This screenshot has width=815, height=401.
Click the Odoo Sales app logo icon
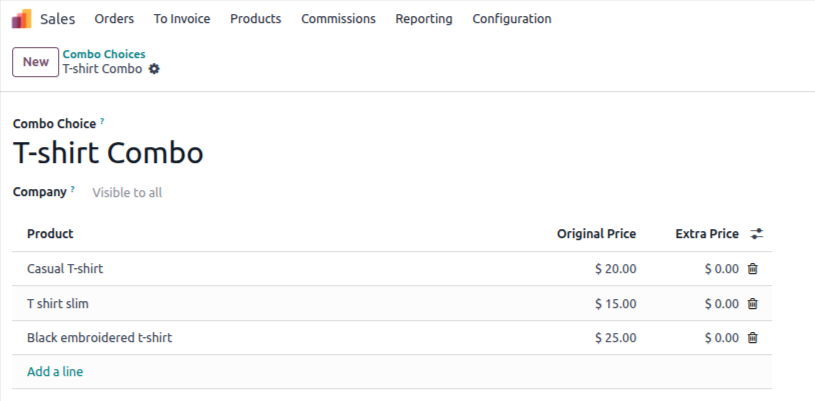click(x=22, y=19)
